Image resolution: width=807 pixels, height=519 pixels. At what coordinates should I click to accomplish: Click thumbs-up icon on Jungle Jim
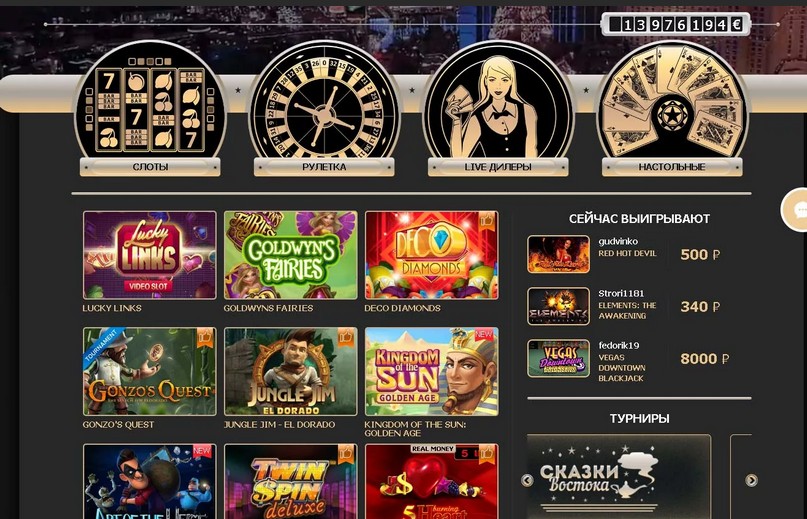click(346, 338)
